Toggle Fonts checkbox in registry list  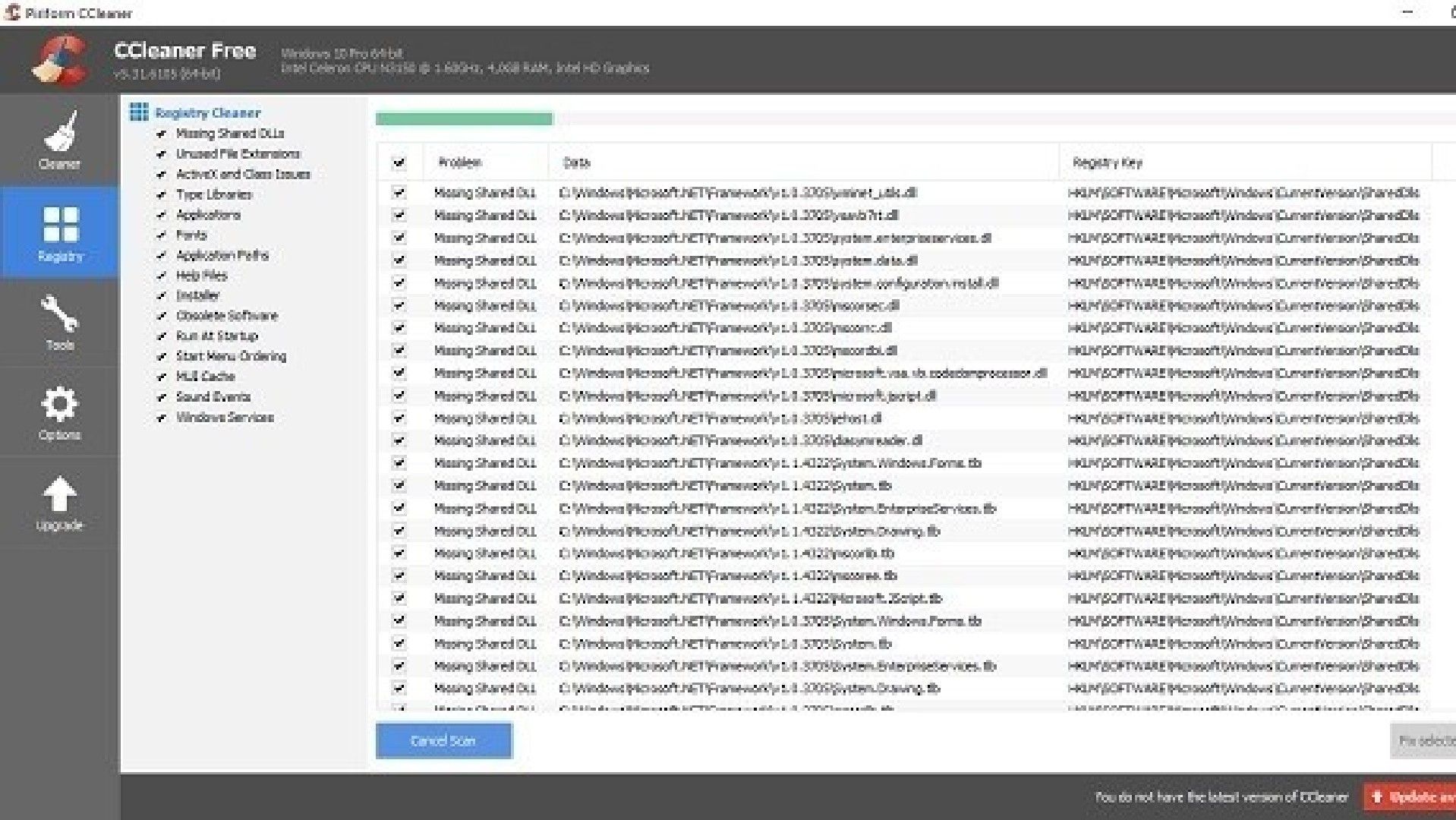click(x=161, y=235)
